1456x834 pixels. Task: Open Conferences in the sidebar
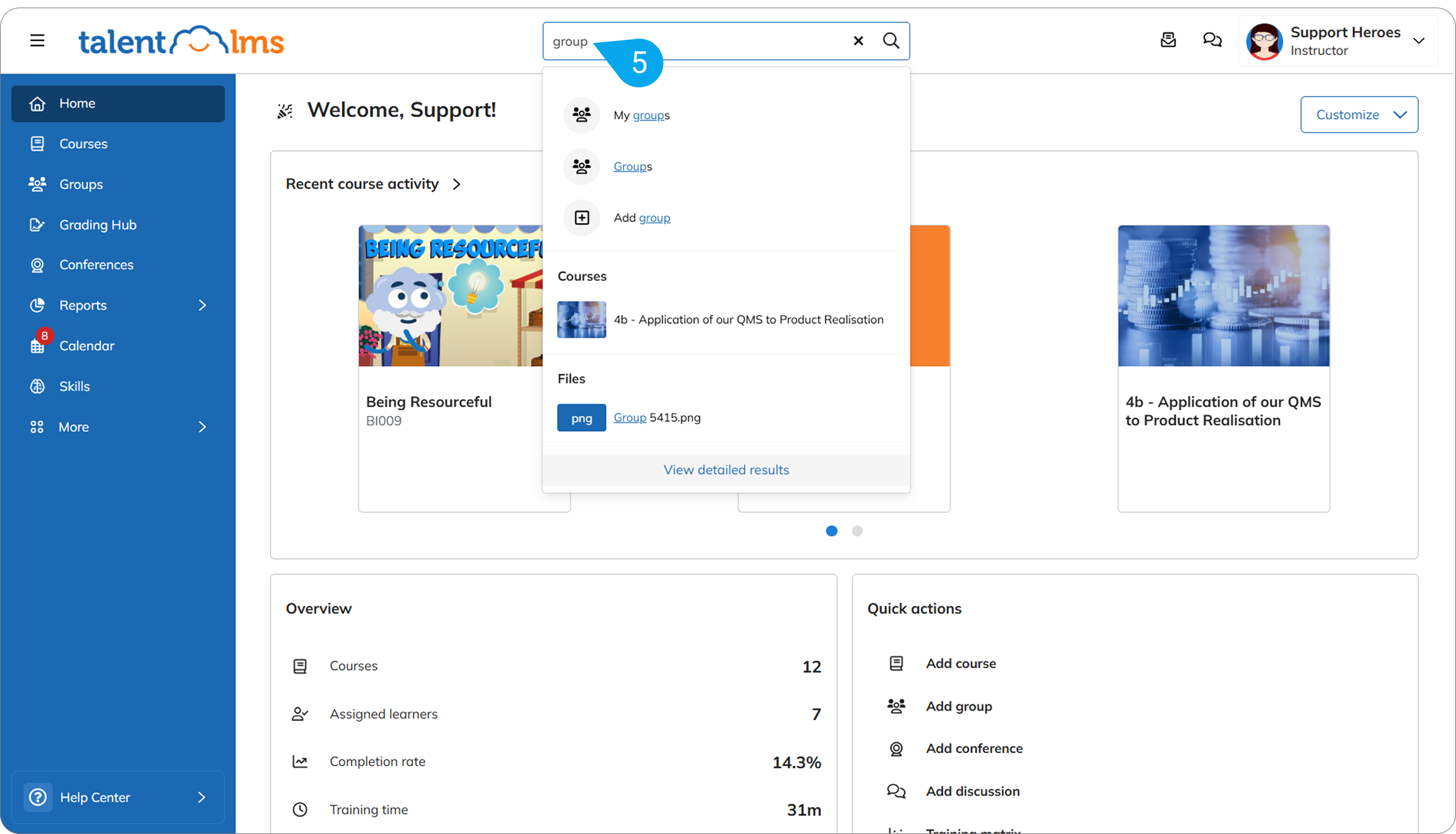tap(118, 264)
